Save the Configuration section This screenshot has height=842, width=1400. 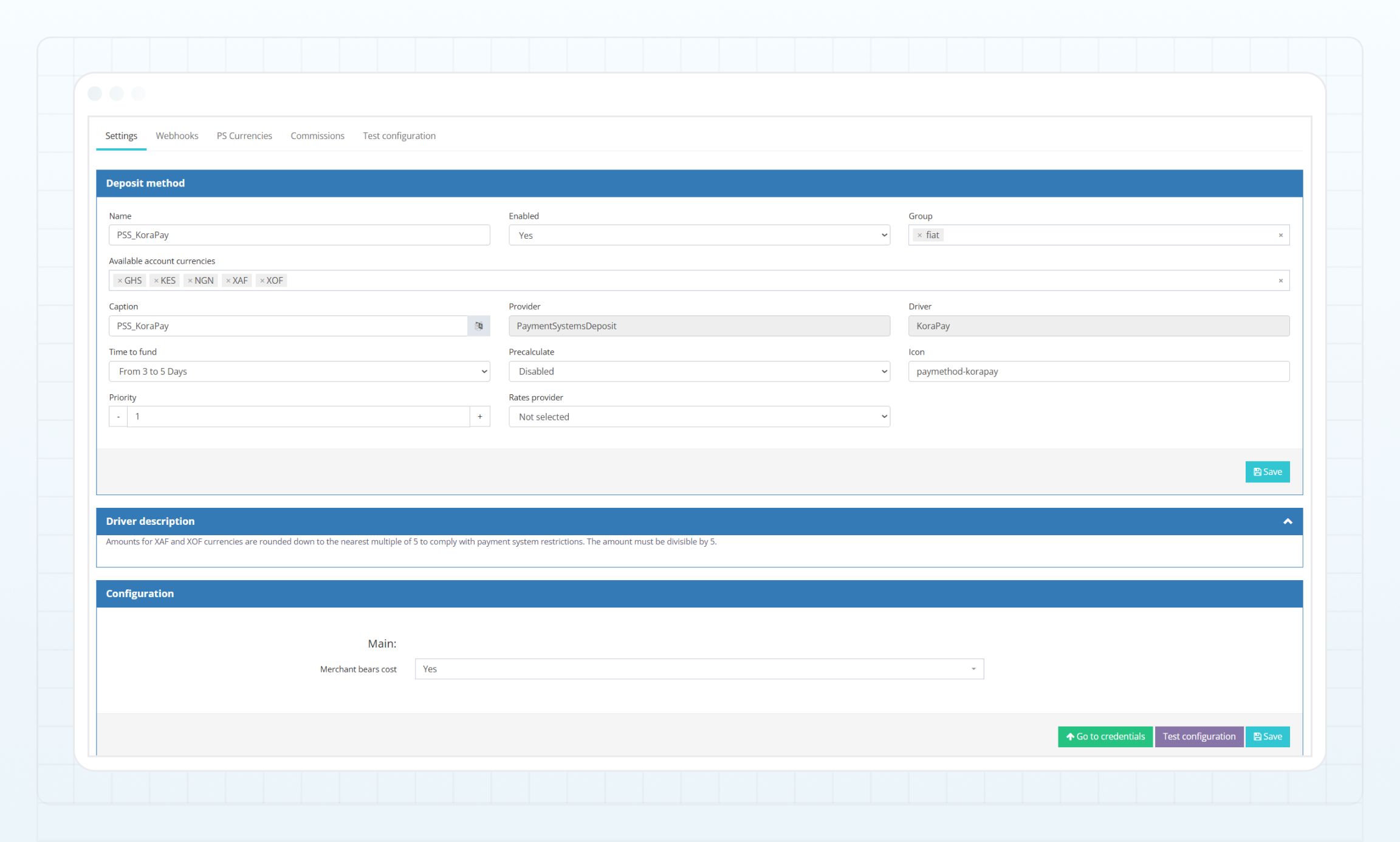(1268, 736)
